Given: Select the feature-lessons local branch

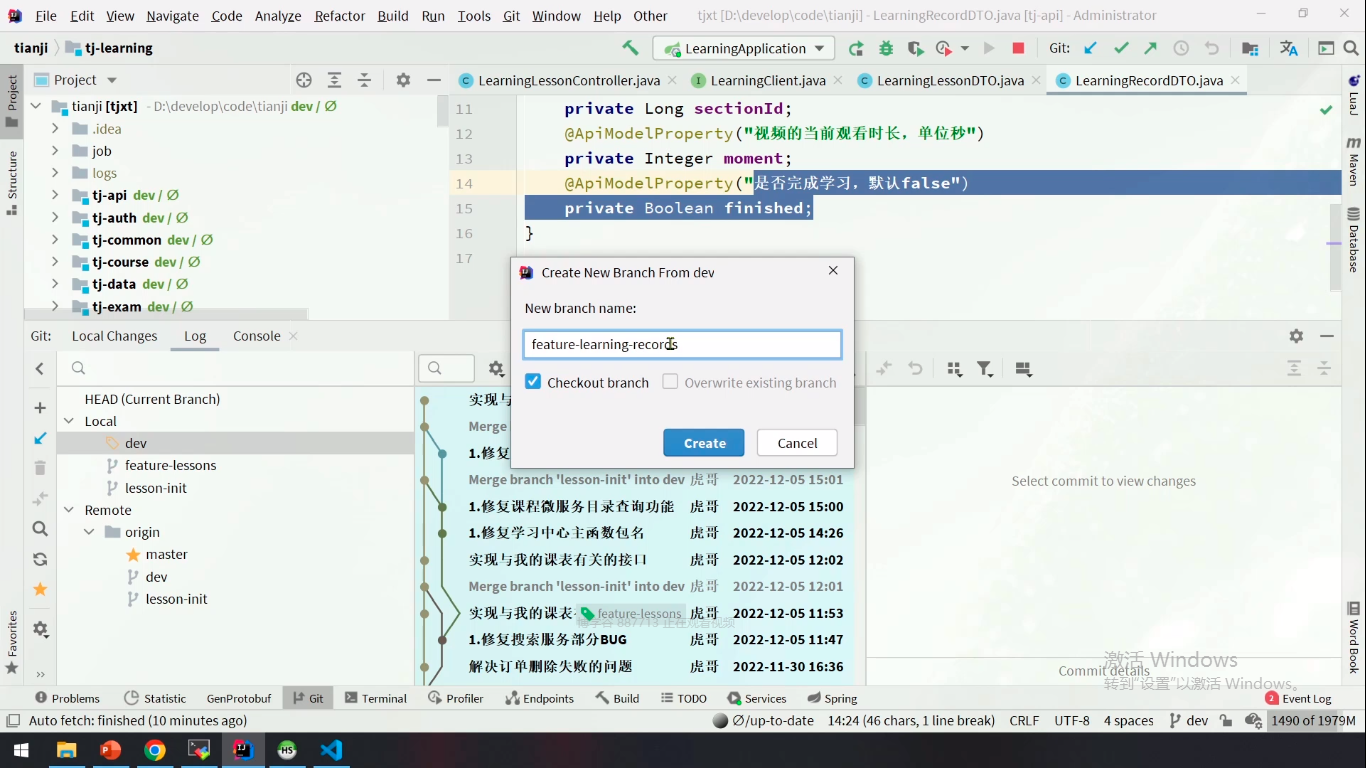Looking at the screenshot, I should tap(170, 465).
